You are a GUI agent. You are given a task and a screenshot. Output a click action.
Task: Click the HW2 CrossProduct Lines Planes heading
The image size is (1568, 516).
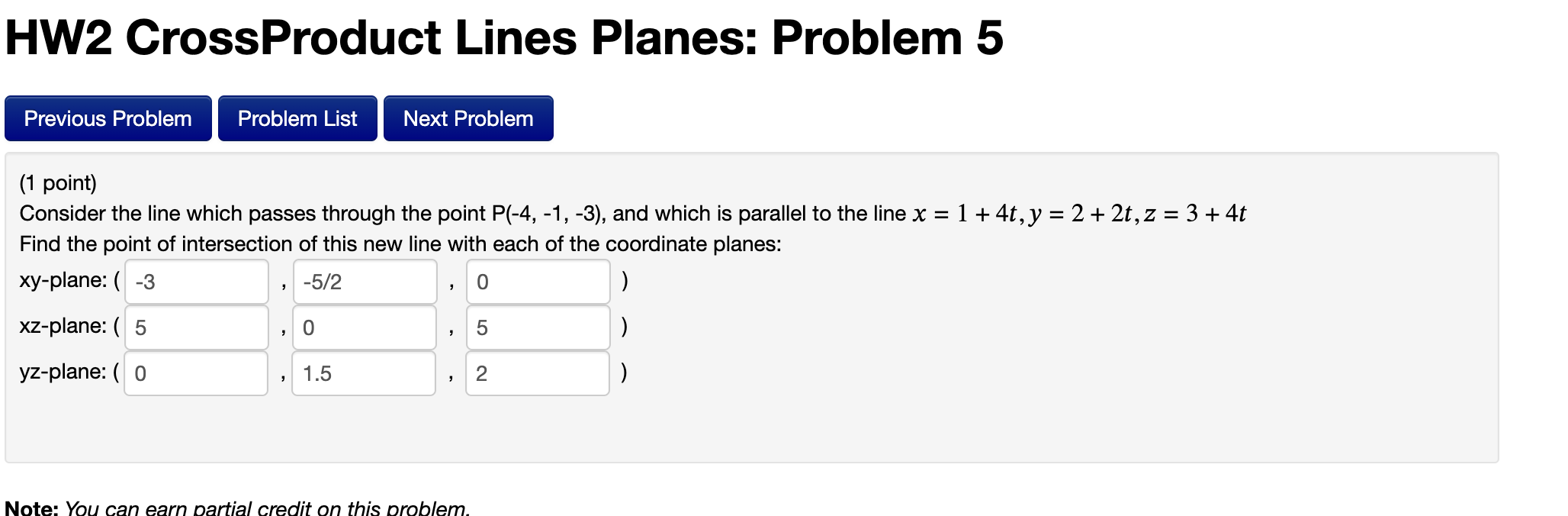coord(503,37)
